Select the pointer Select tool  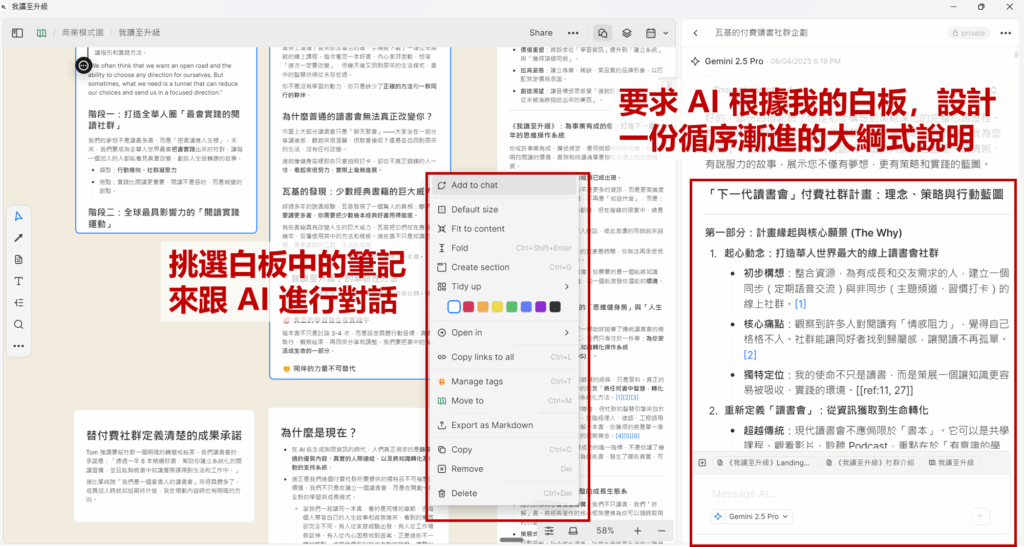click(x=19, y=217)
